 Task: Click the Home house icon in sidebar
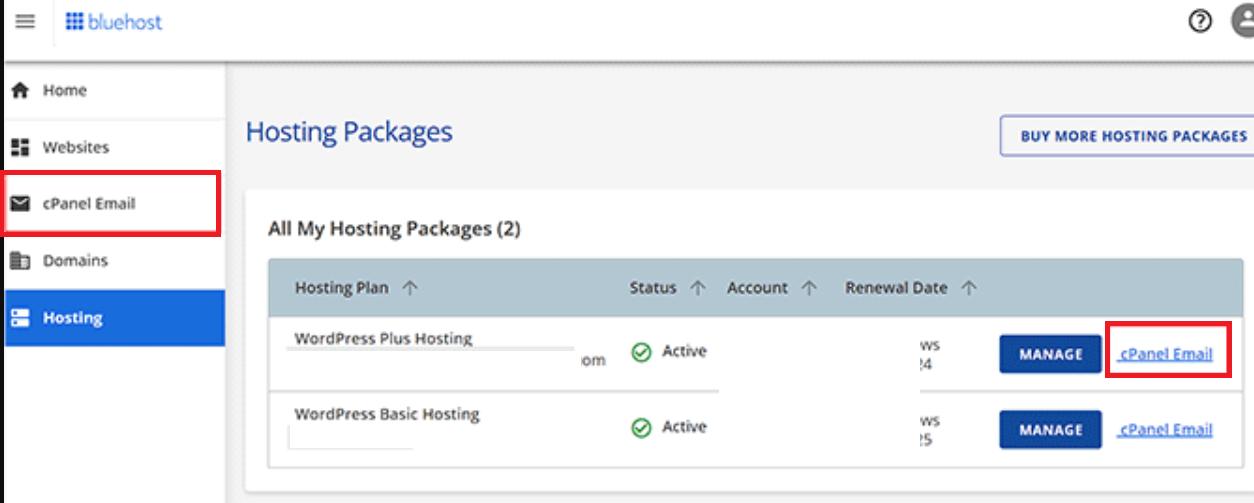coord(19,90)
